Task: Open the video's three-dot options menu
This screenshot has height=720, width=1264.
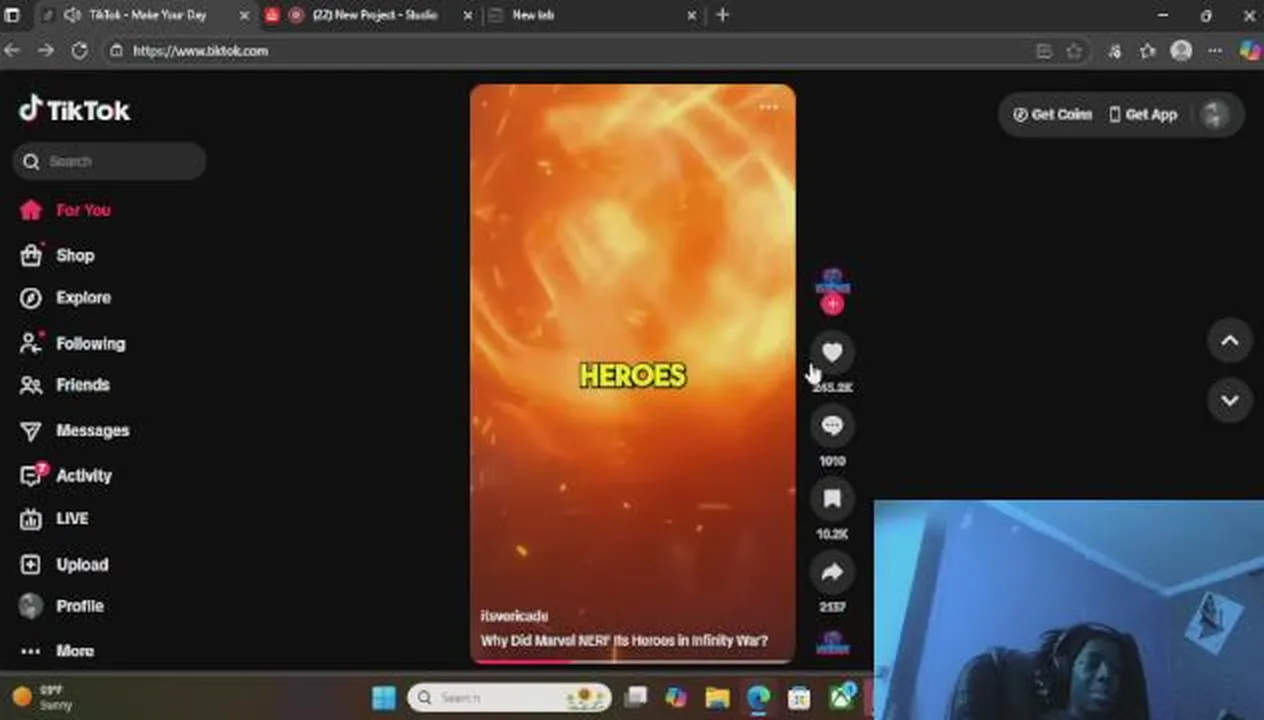Action: click(x=768, y=107)
